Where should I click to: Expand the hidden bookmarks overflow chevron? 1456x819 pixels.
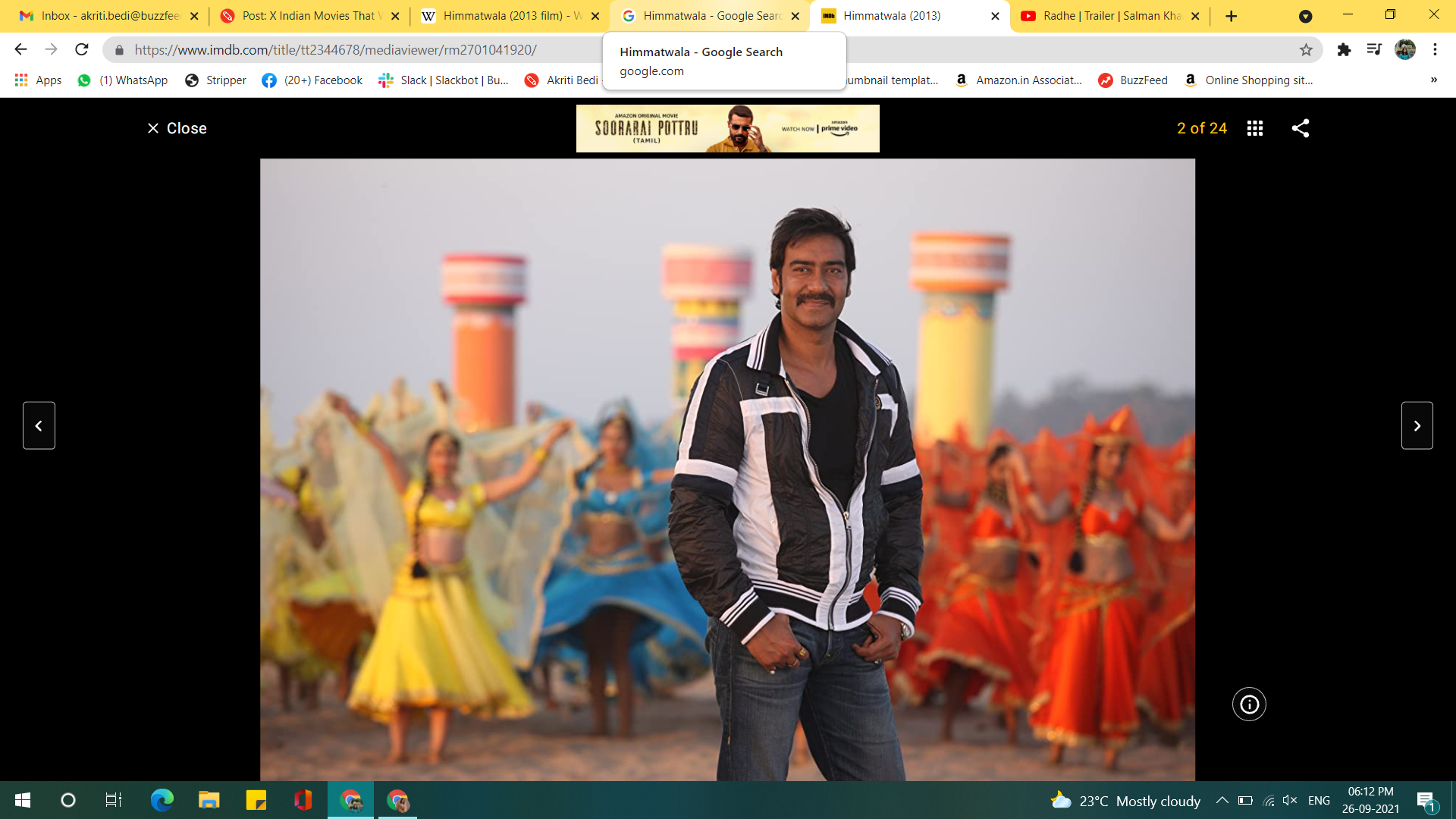[x=1433, y=80]
